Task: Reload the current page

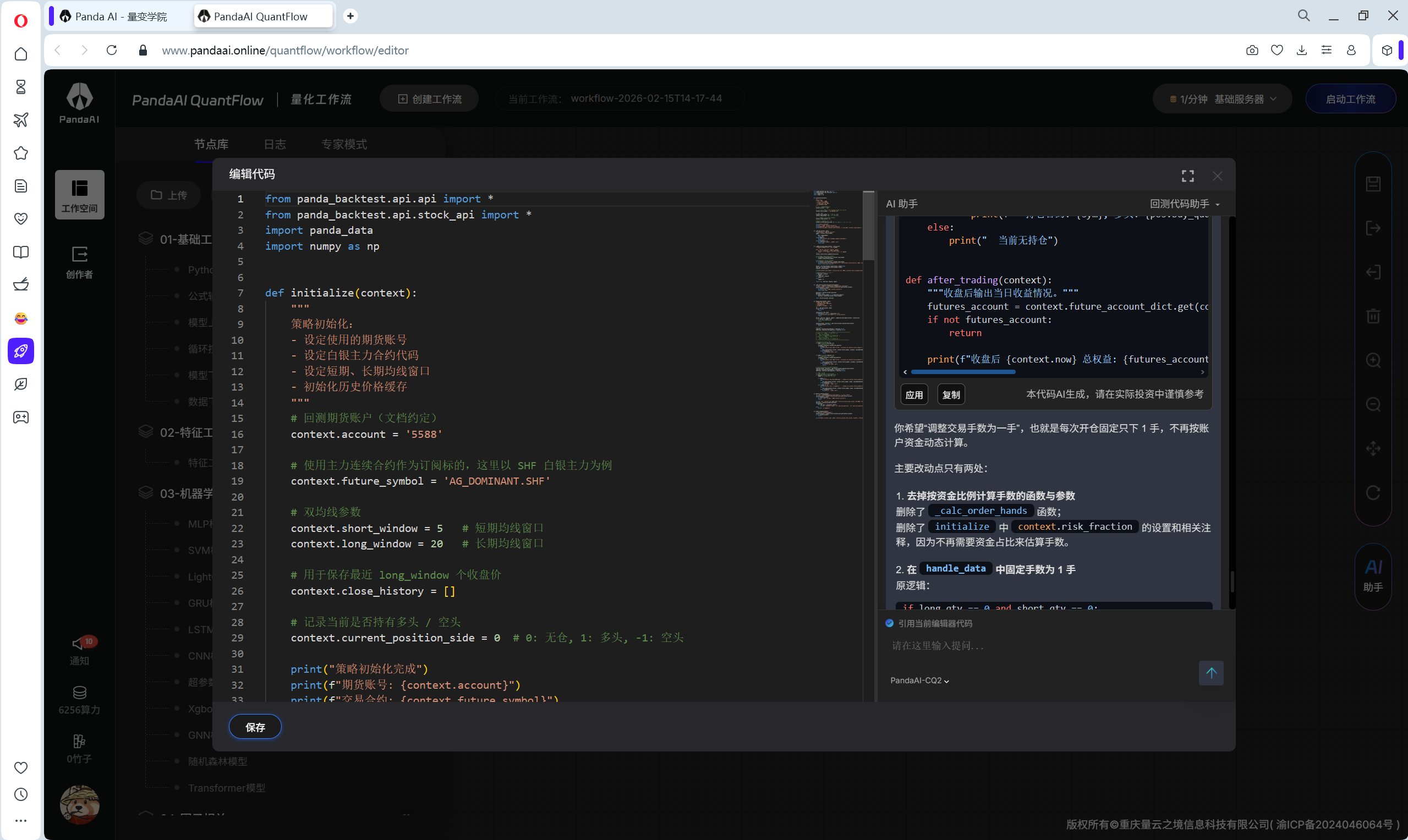Action: pos(112,50)
